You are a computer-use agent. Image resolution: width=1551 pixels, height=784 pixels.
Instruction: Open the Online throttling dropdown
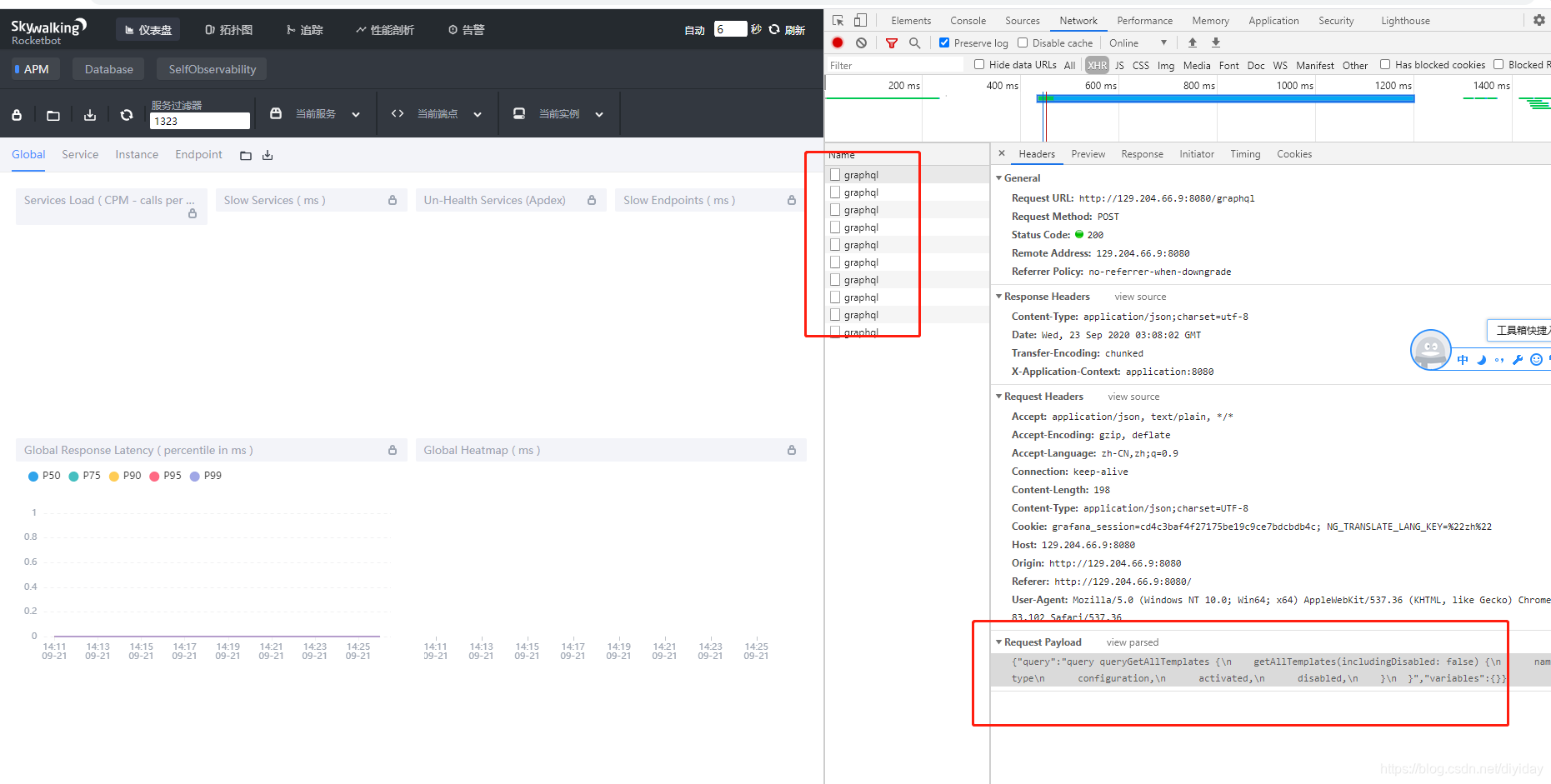point(1138,42)
